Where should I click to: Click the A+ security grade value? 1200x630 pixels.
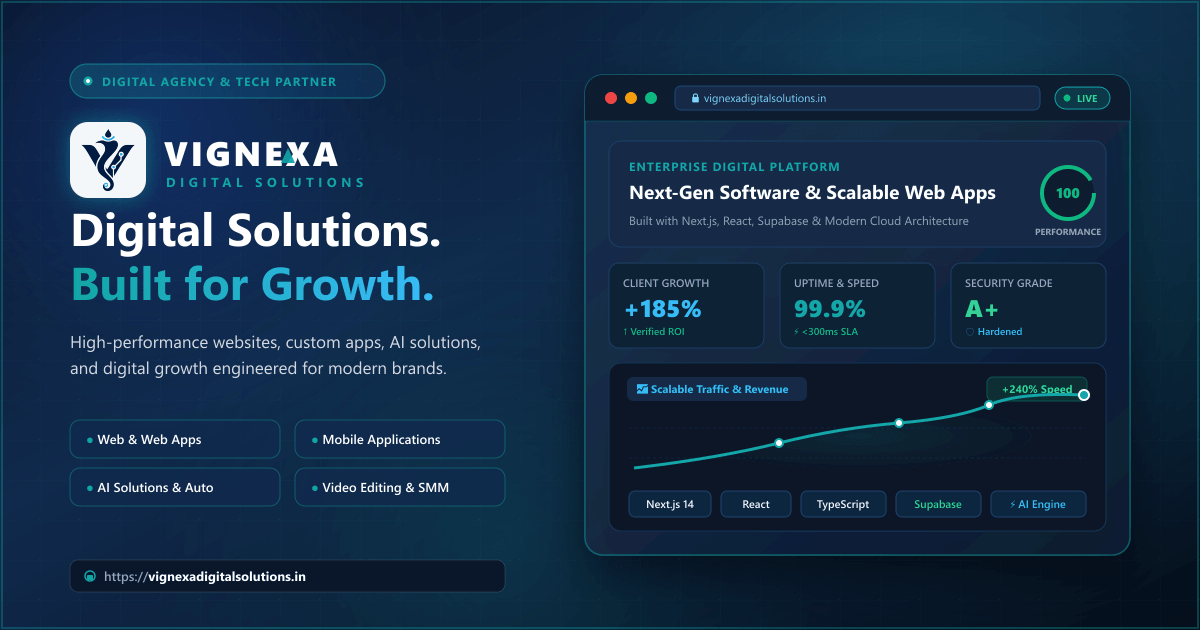pyautogui.click(x=982, y=309)
